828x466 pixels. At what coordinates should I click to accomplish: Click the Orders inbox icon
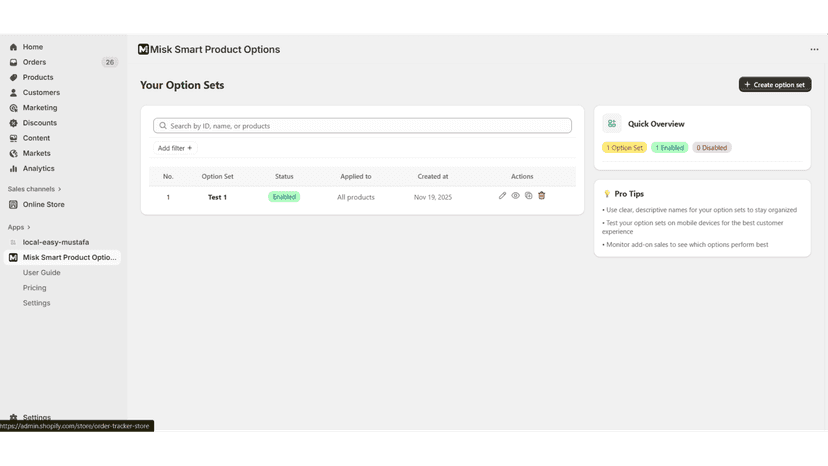13,62
